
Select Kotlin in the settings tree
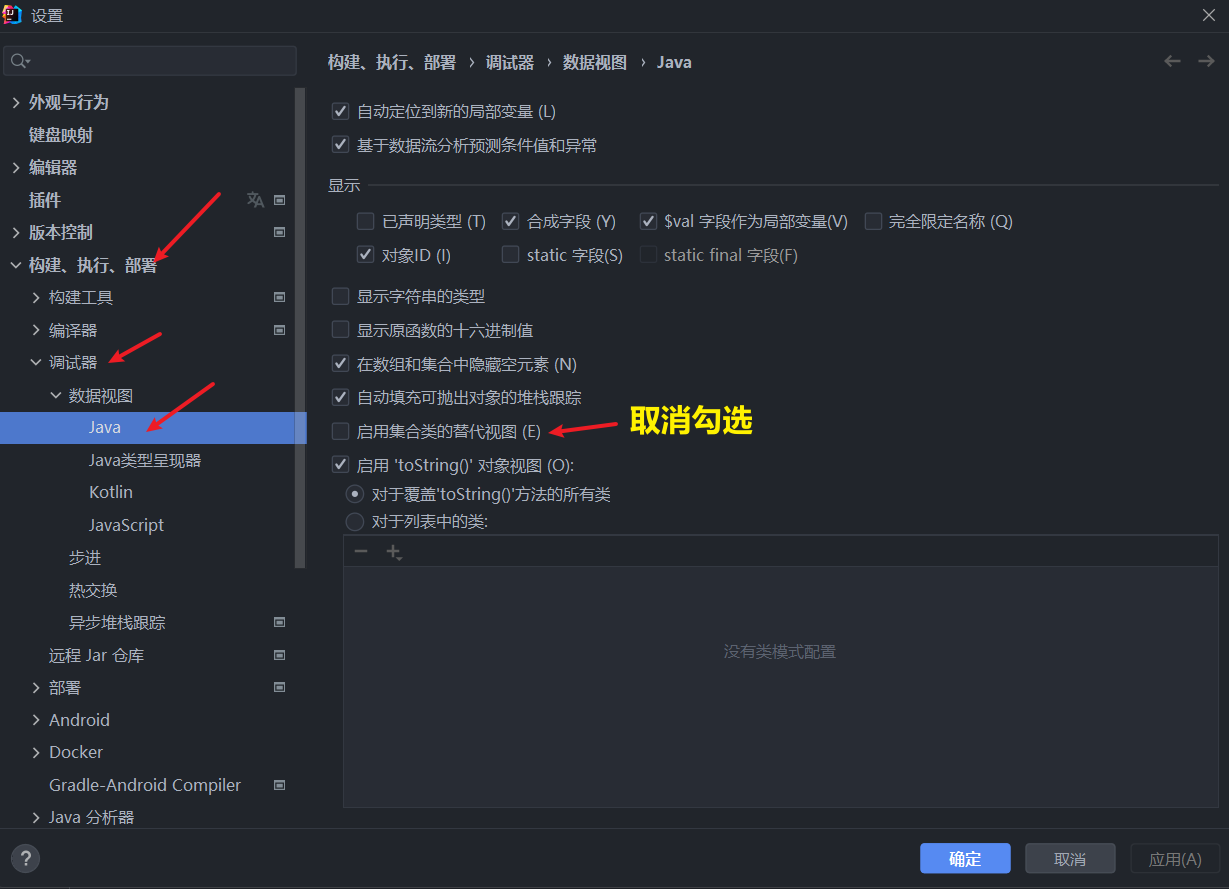click(110, 491)
